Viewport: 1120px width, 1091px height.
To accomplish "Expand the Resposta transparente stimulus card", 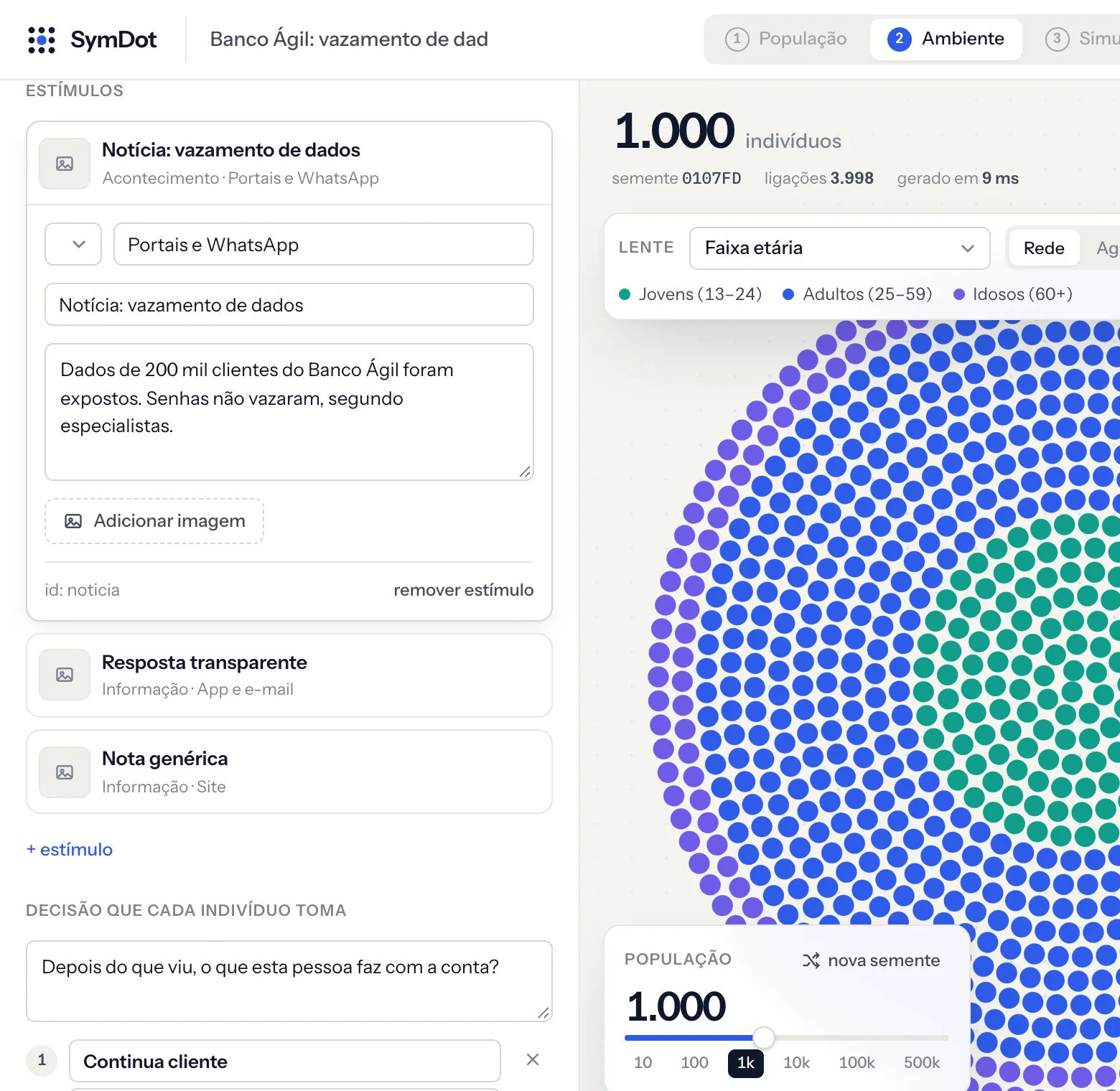I will (289, 675).
